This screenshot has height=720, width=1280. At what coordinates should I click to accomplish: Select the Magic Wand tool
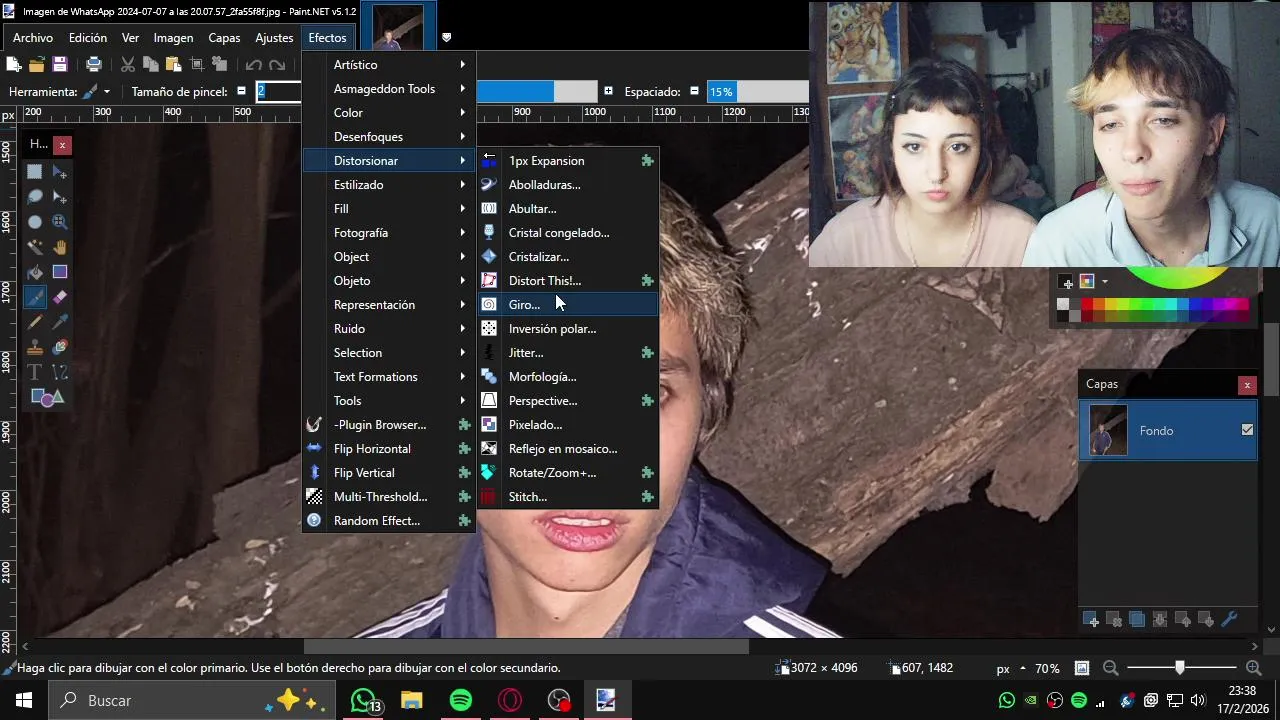pos(35,247)
